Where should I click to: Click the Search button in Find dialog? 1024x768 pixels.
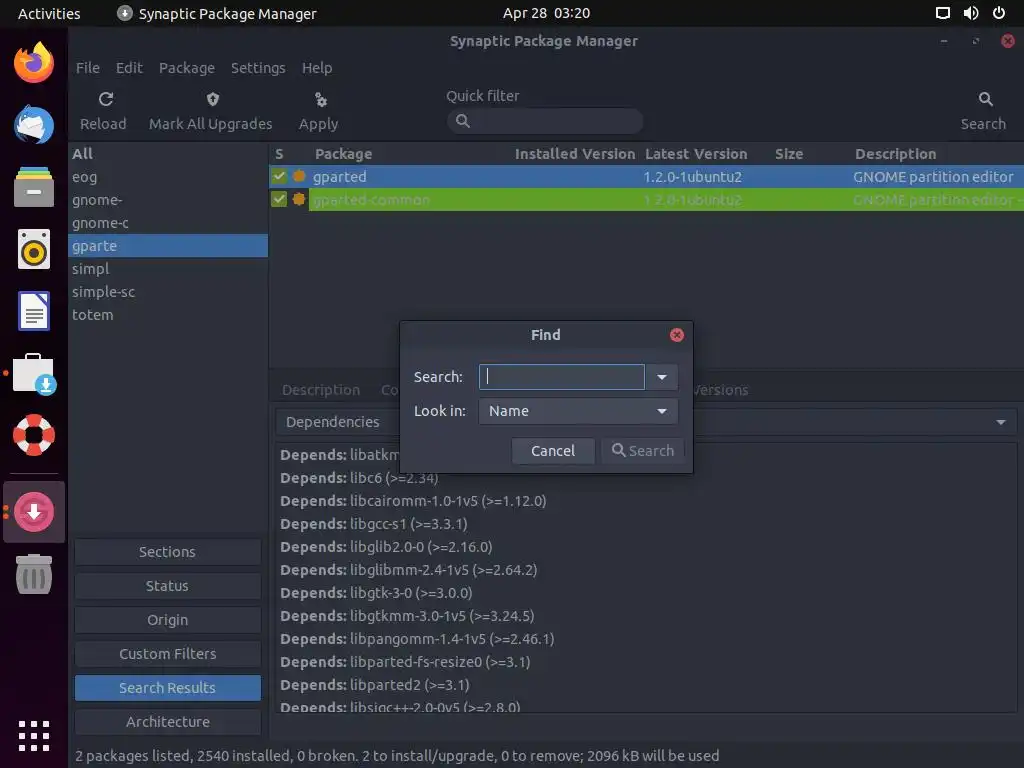pos(643,451)
